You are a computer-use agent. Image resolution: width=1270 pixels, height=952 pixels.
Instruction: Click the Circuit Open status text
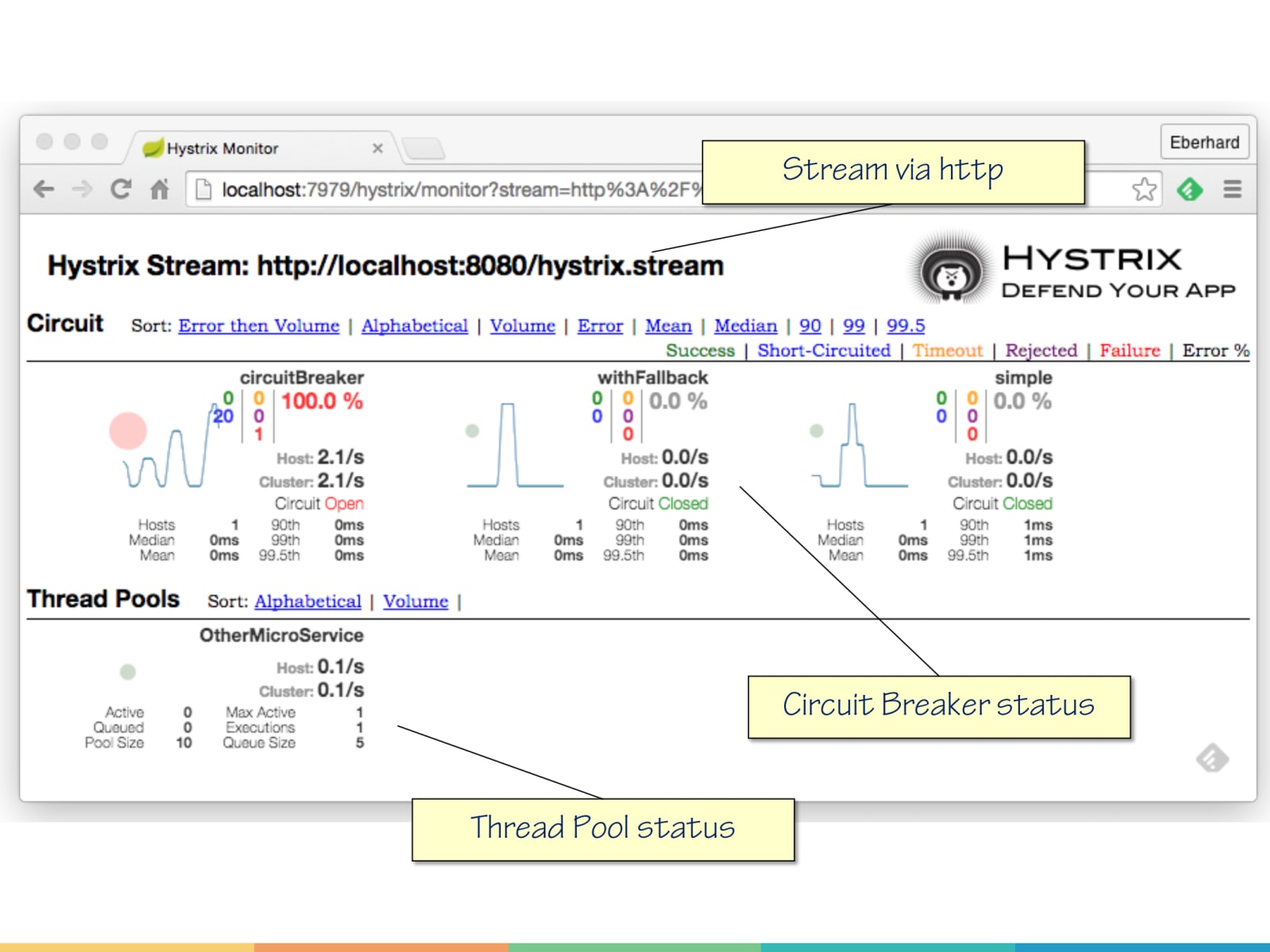[319, 504]
